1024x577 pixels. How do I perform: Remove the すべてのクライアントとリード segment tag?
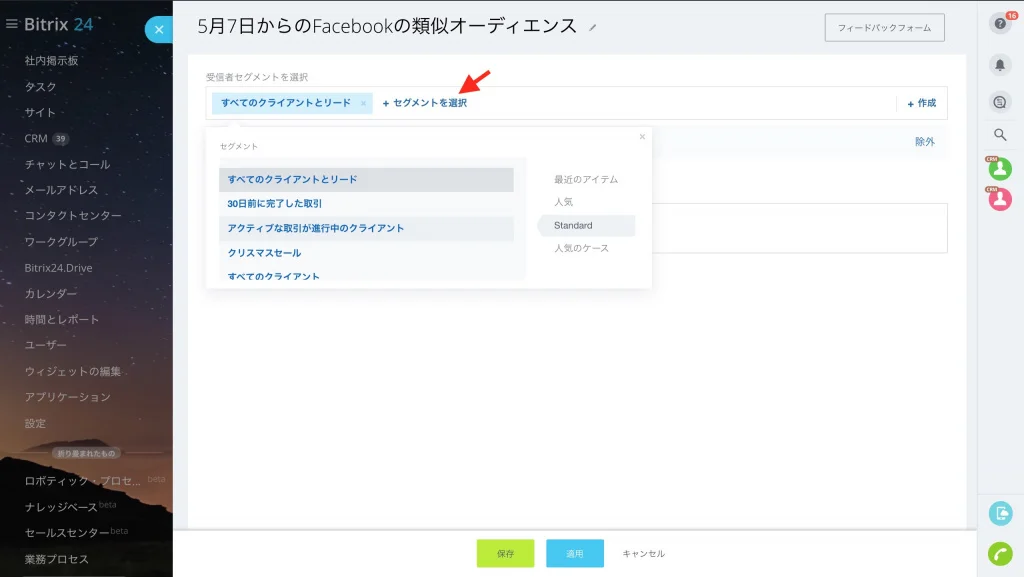point(363,103)
